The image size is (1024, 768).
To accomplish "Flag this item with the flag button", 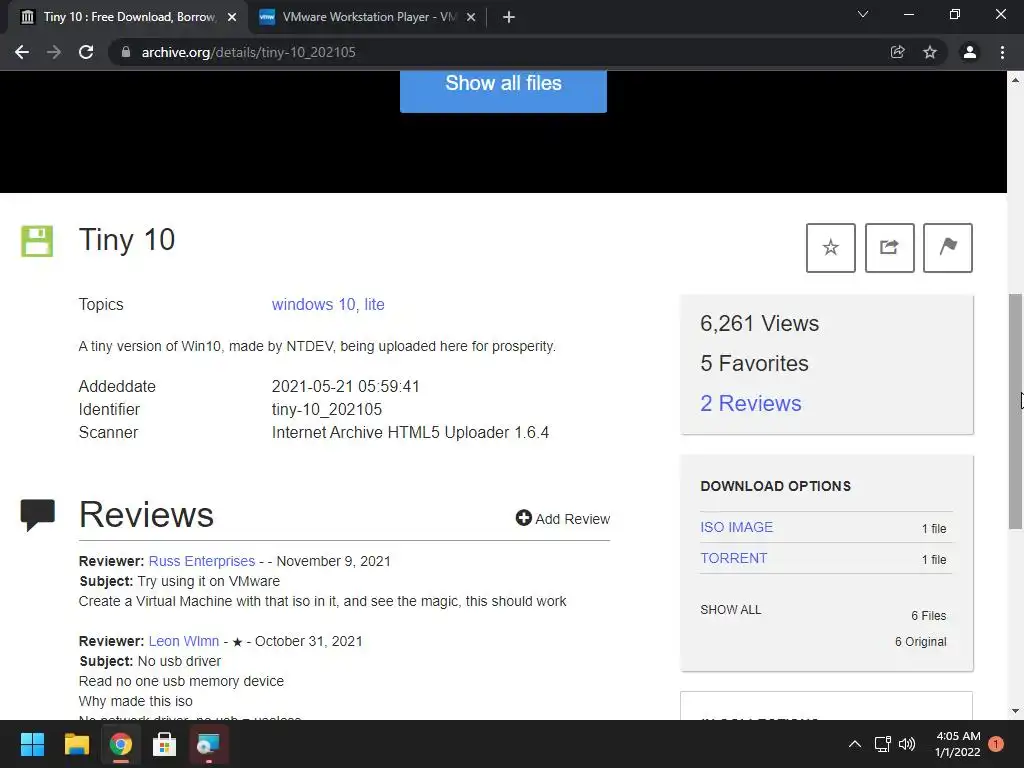I will click(948, 248).
